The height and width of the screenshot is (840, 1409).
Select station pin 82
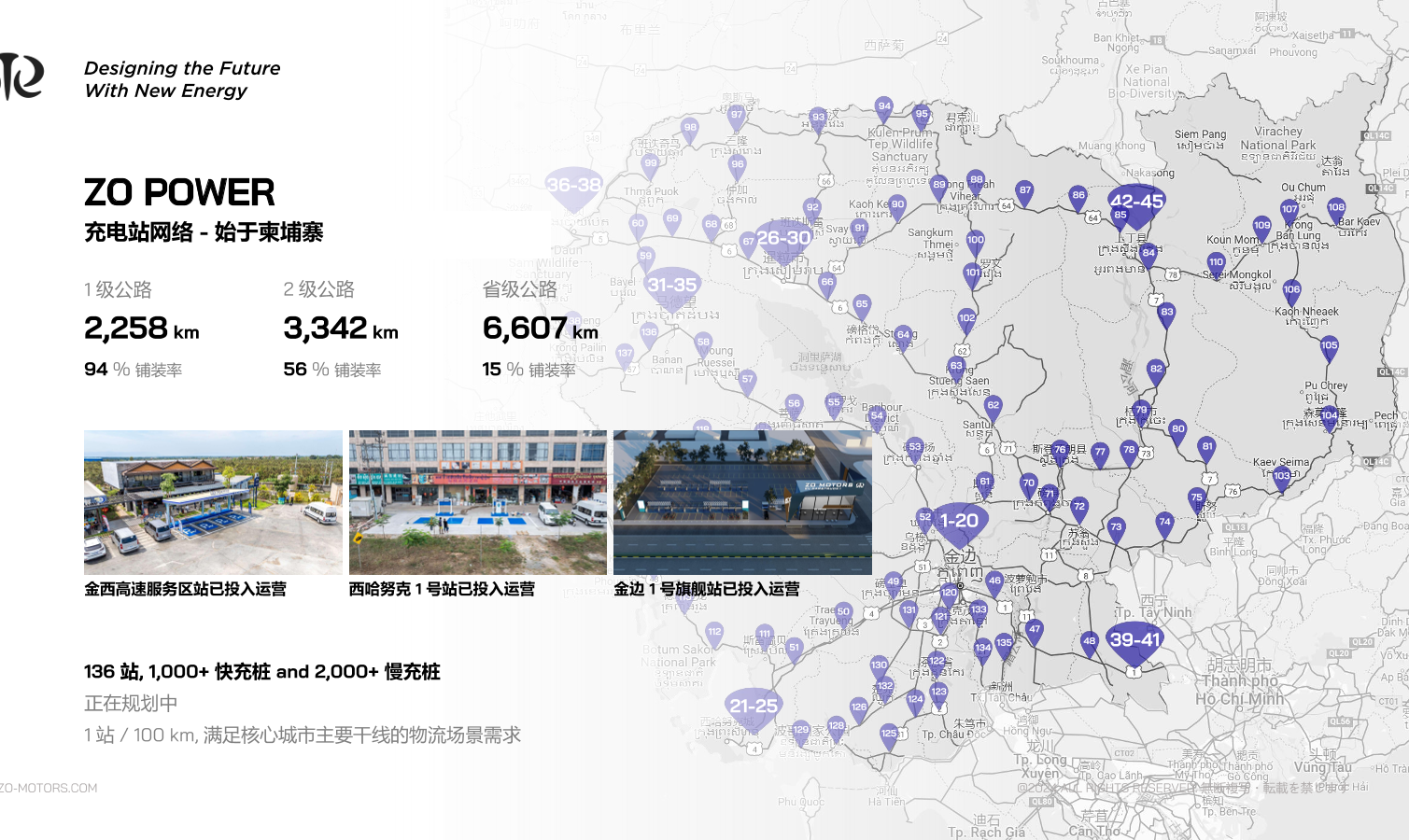(x=1156, y=372)
